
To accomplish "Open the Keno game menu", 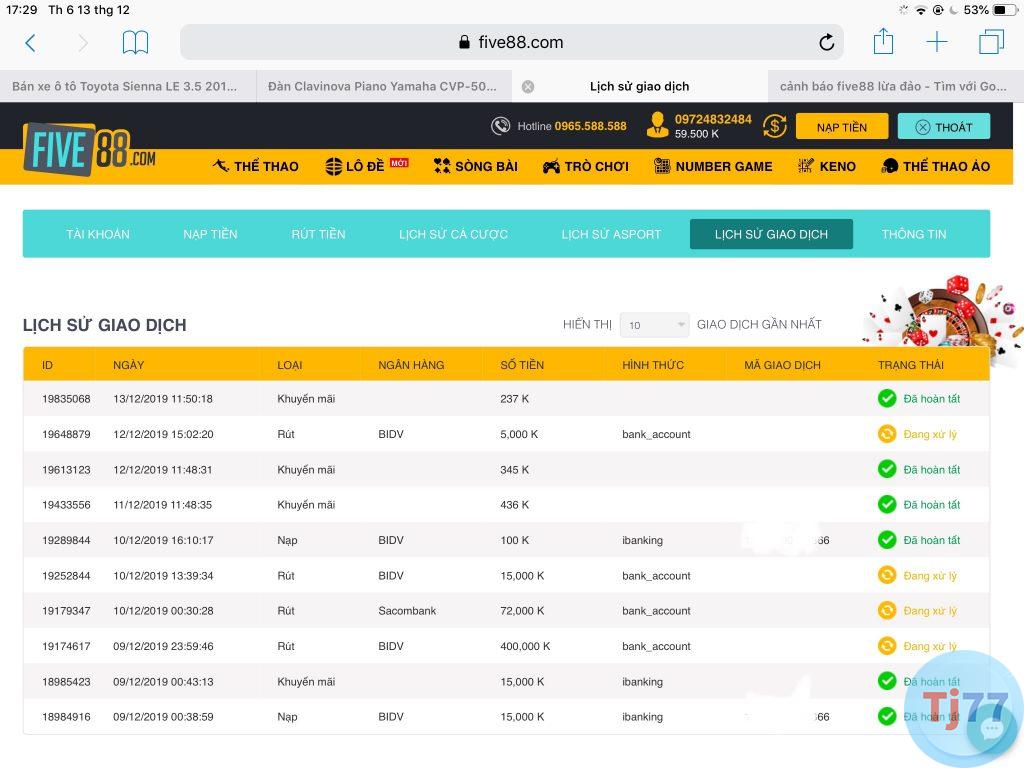I will point(826,167).
